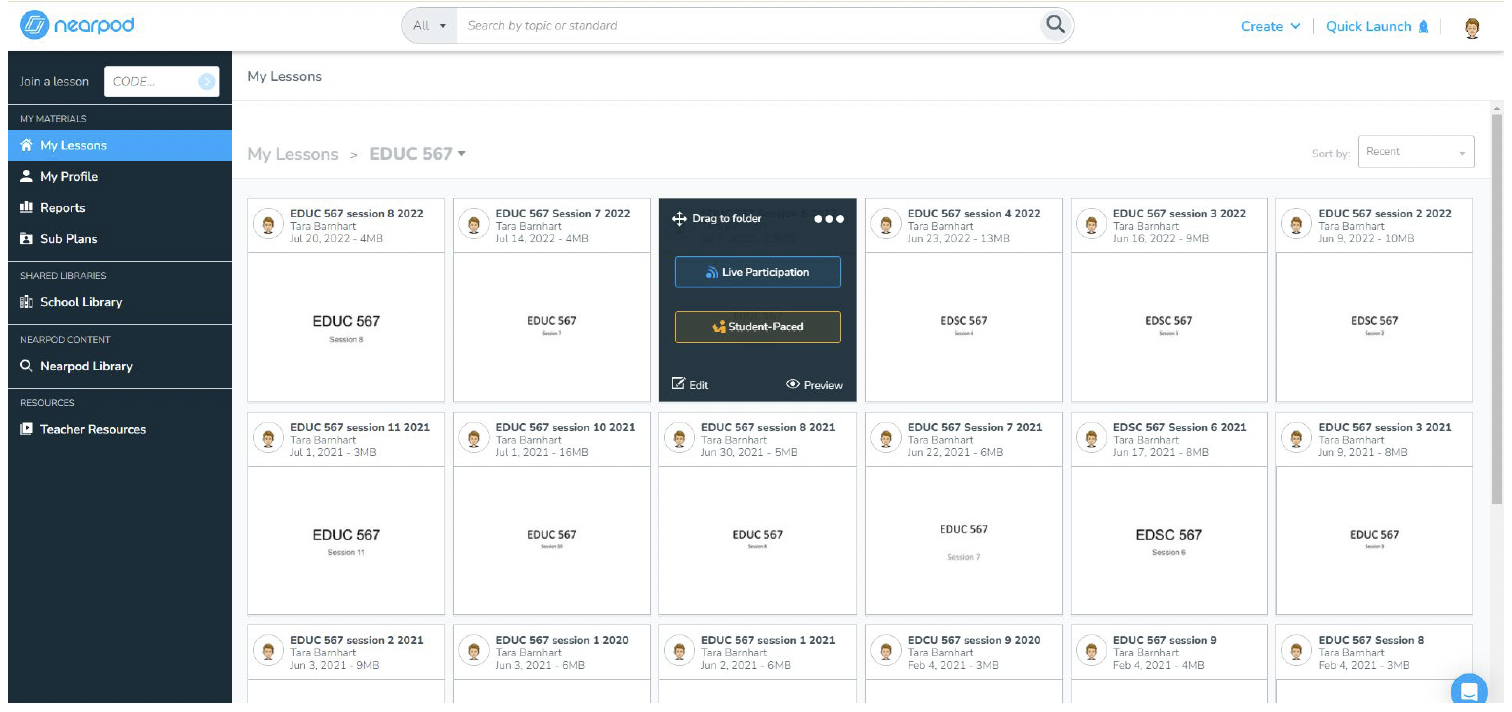The width and height of the screenshot is (1512, 712).
Task: Click author avatar on EDSC 567 Session 6 2021
Action: click(x=1091, y=438)
